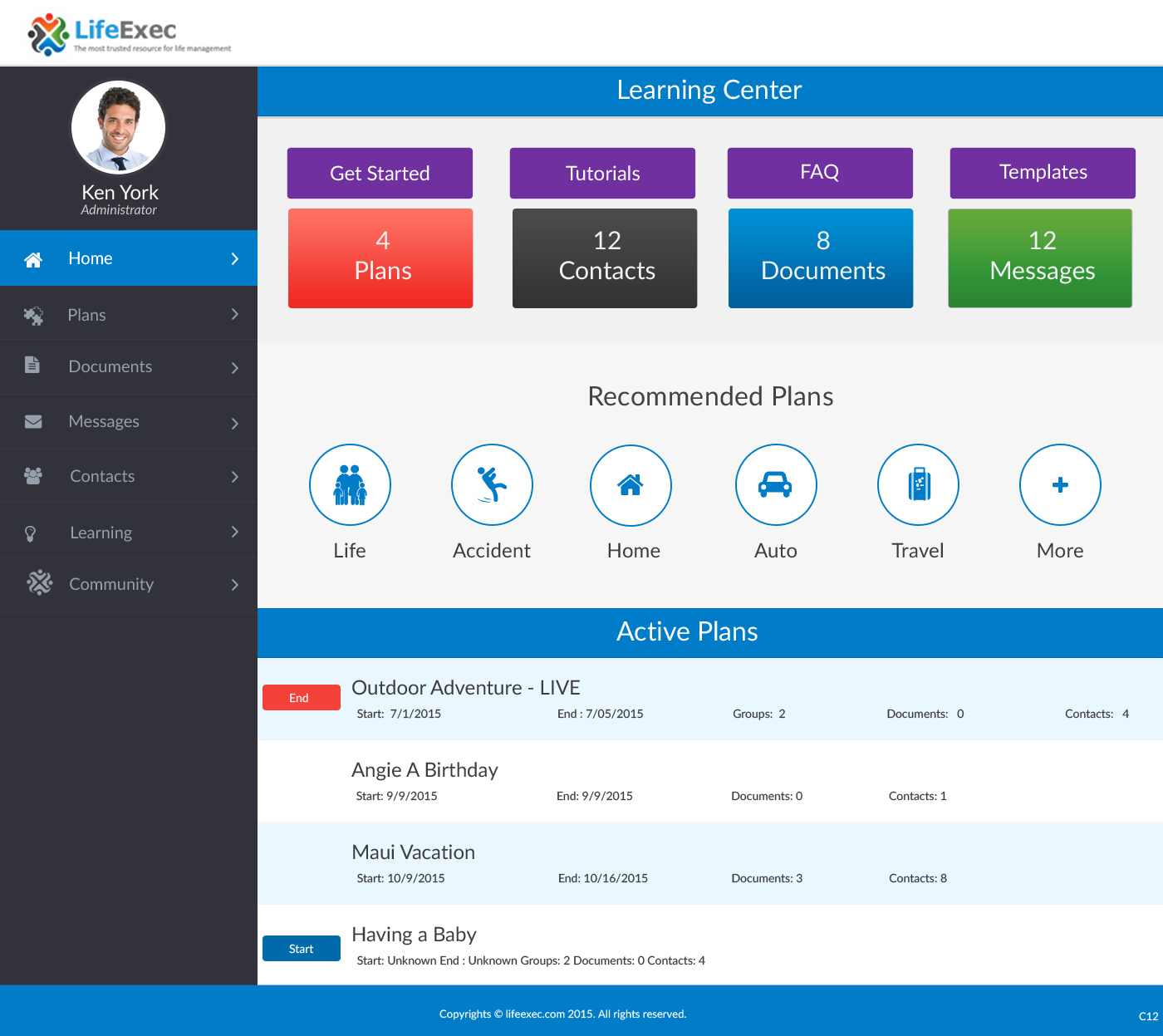Screen dimensions: 1163x1036
Task: Open the Home plan house icon
Action: tap(631, 485)
